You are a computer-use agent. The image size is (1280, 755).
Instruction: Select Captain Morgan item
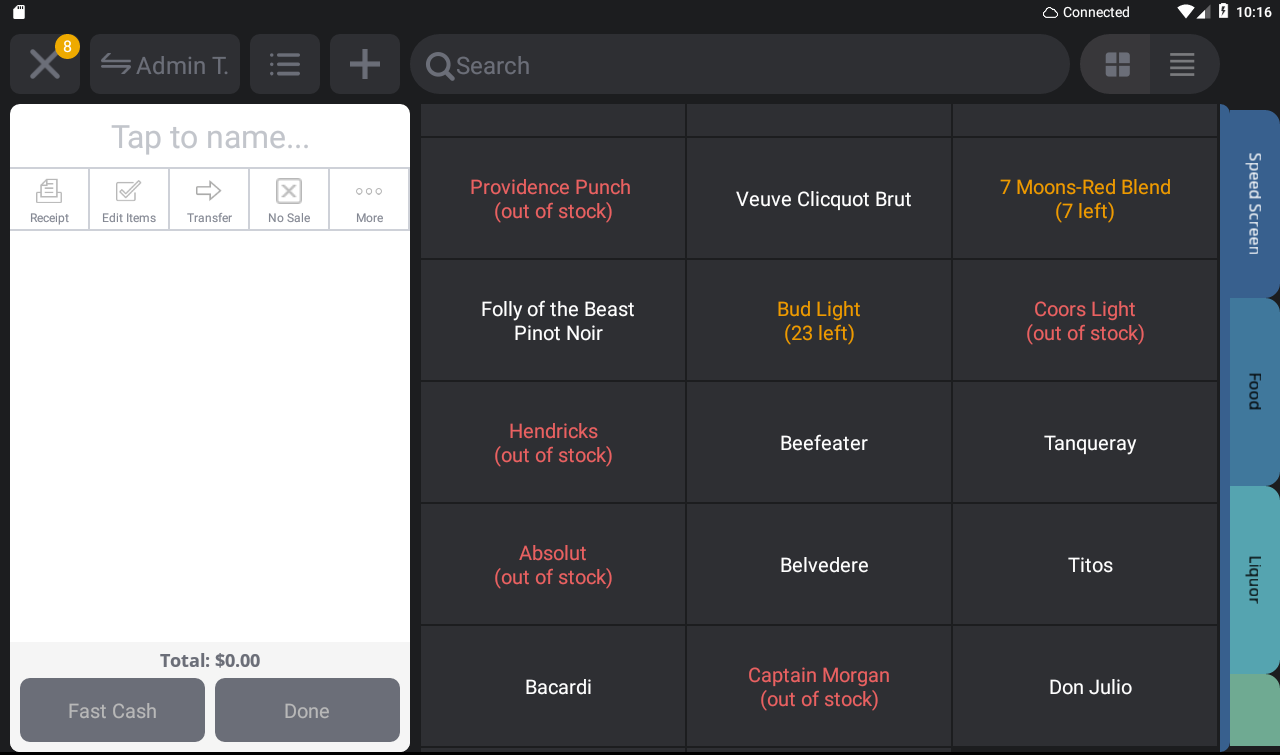pos(819,687)
